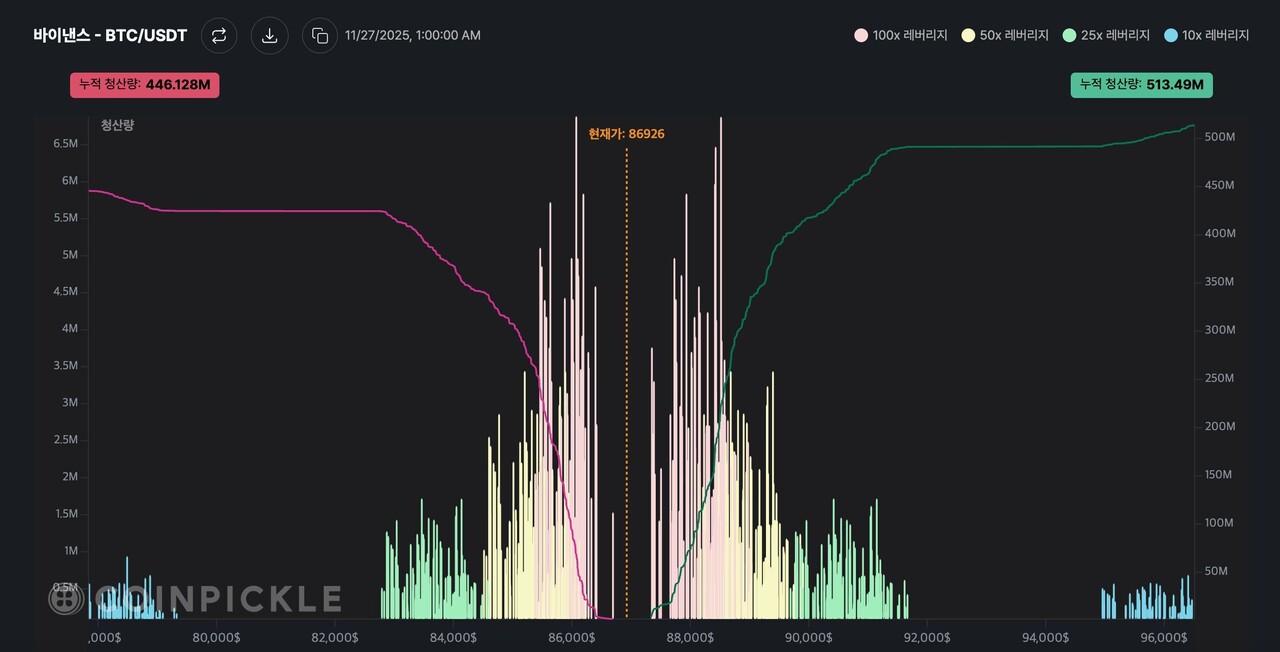Click the COINPICKLE watermark logo icon

click(66, 598)
